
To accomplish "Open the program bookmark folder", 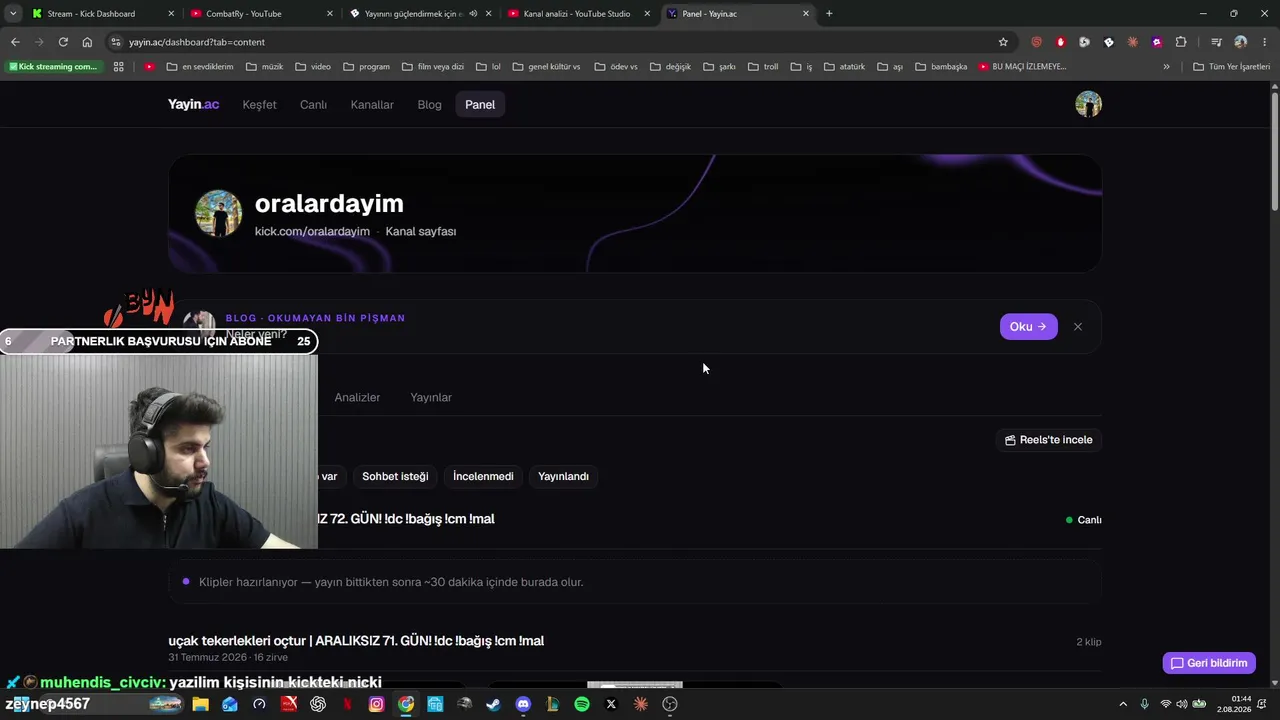I will 366,67.
